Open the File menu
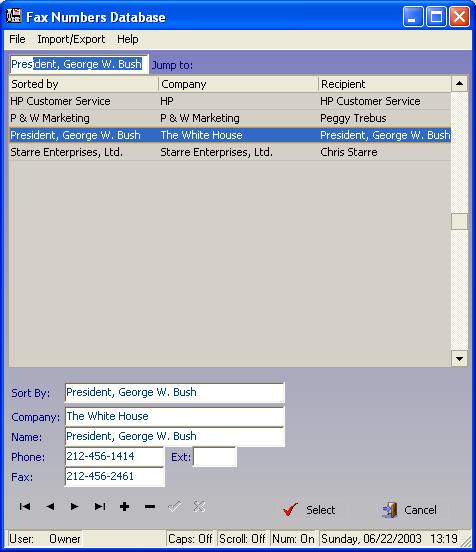The height and width of the screenshot is (552, 476). (x=17, y=39)
